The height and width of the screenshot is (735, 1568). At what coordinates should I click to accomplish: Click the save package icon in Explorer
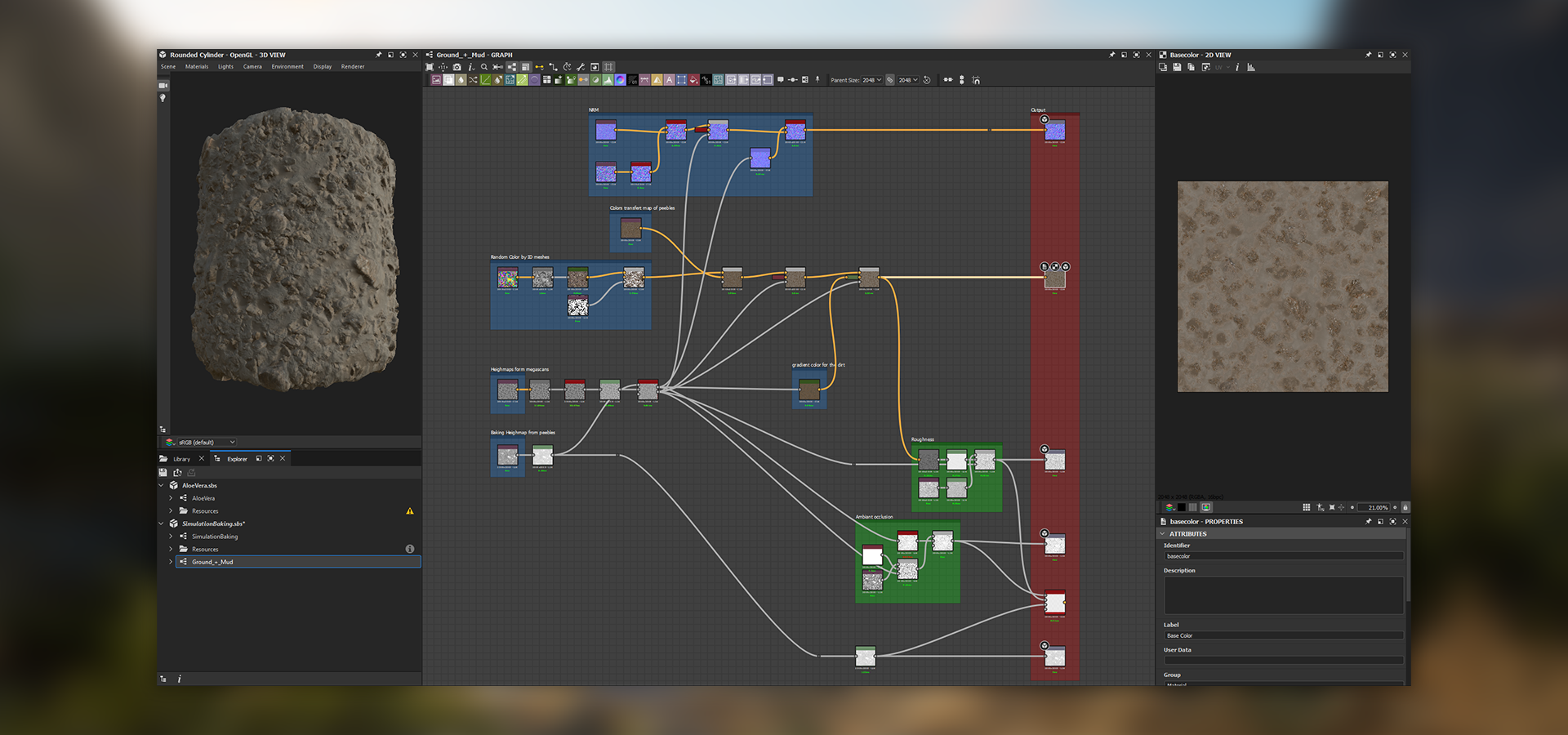pos(163,473)
